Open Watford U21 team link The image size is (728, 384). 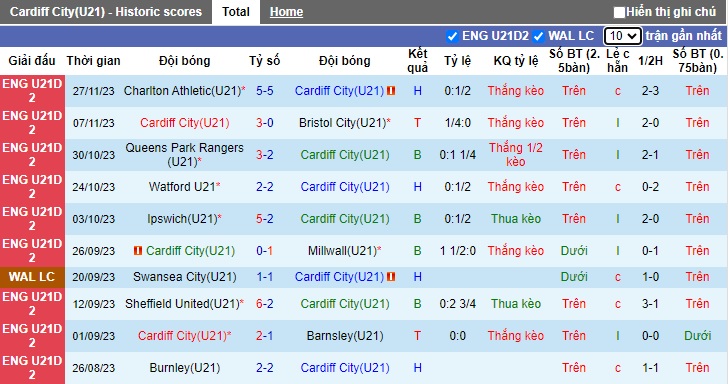coord(182,187)
